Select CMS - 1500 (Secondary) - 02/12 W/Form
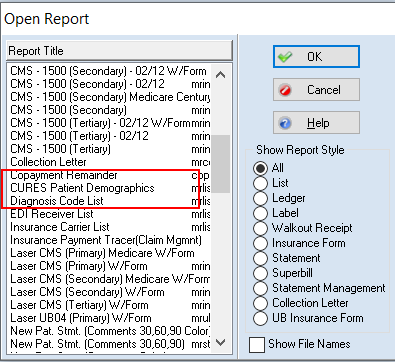The height and width of the screenshot is (362, 395). [x=110, y=71]
